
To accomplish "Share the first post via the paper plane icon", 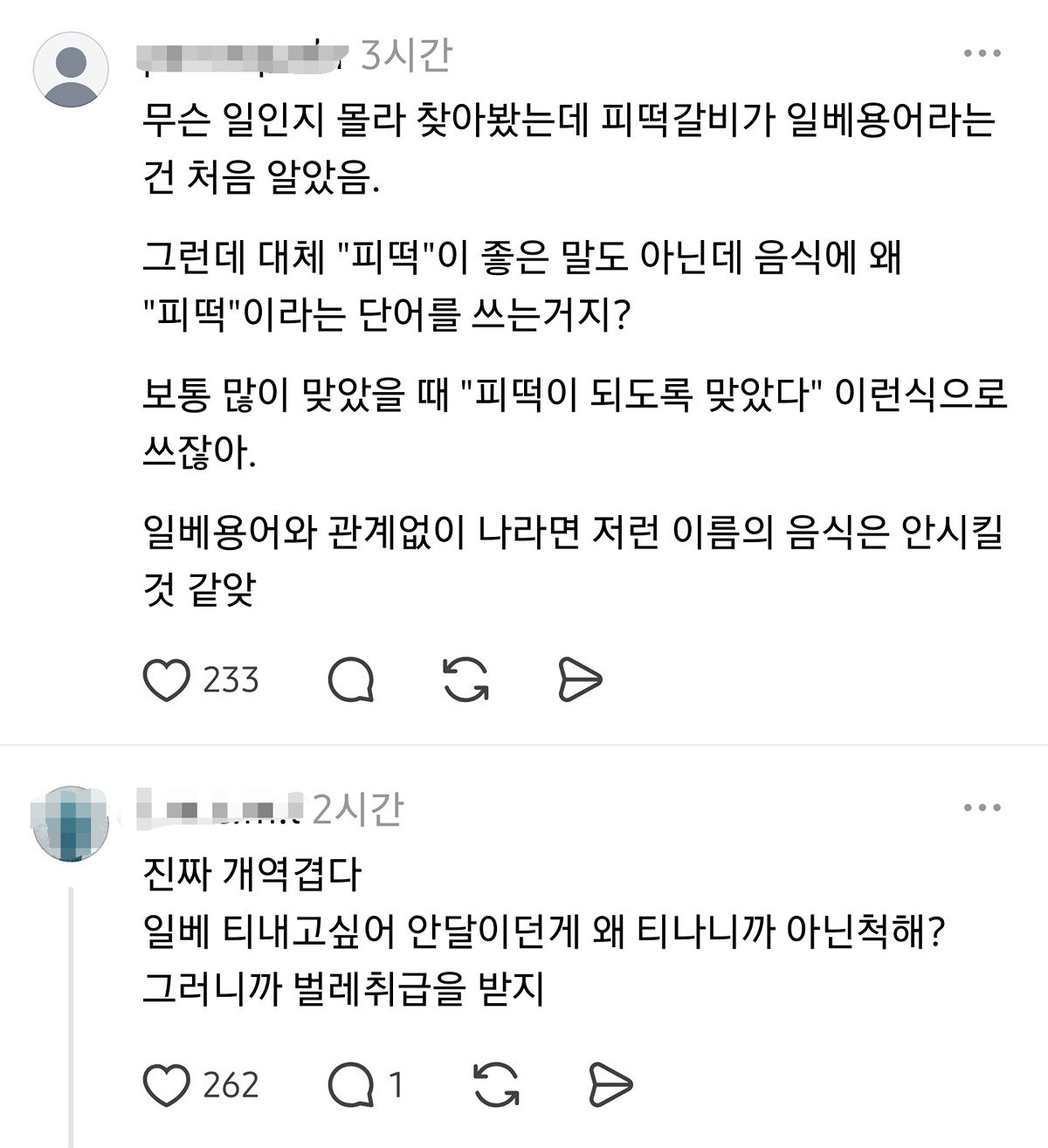I will click(580, 680).
